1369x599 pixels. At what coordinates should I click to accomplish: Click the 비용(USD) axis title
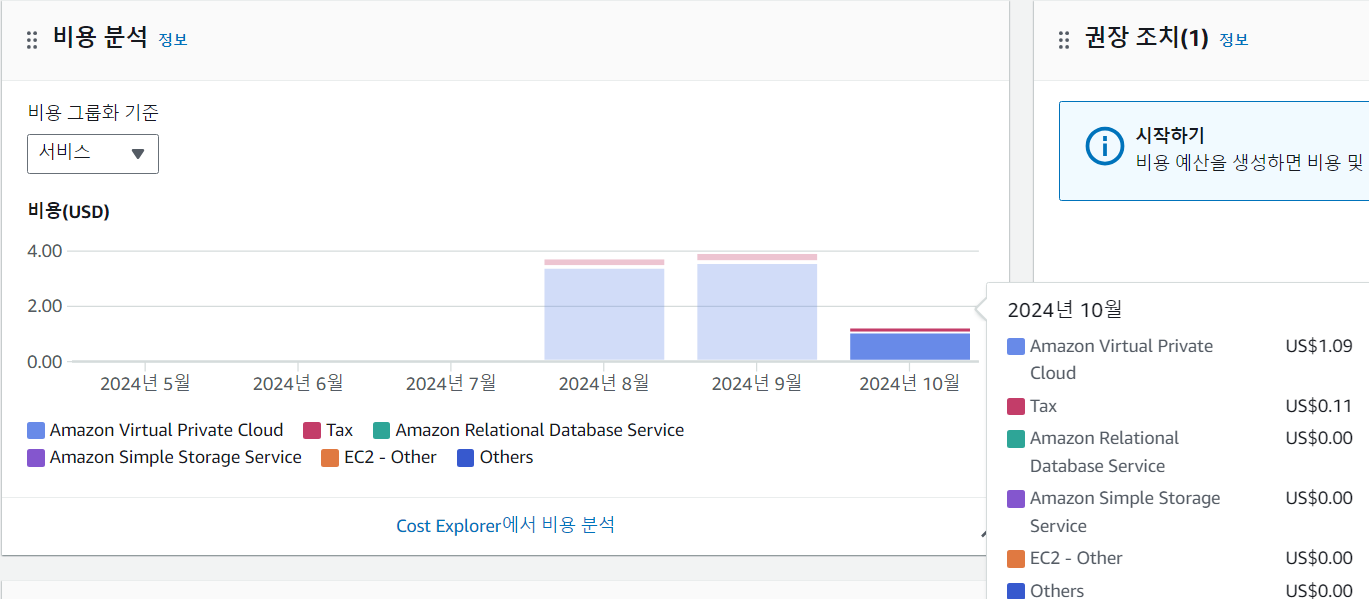pos(68,212)
